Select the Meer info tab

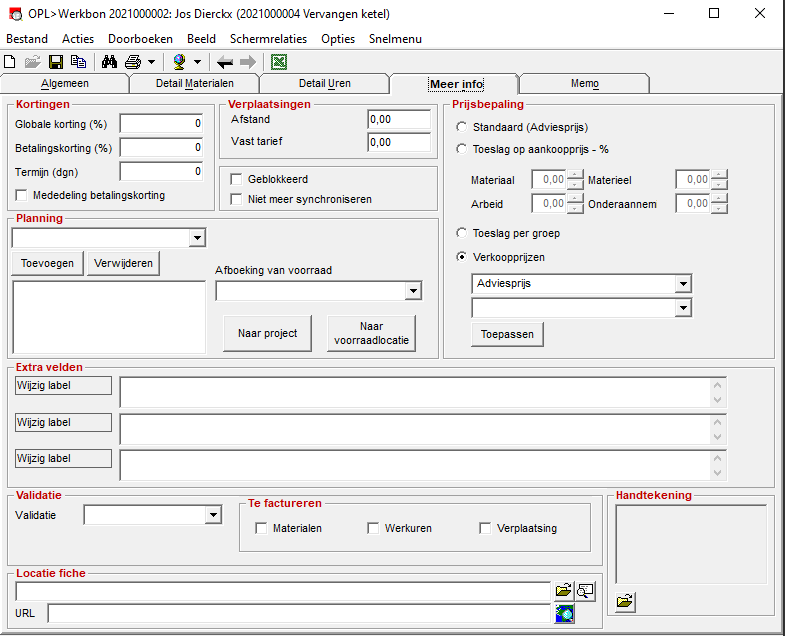tap(456, 84)
